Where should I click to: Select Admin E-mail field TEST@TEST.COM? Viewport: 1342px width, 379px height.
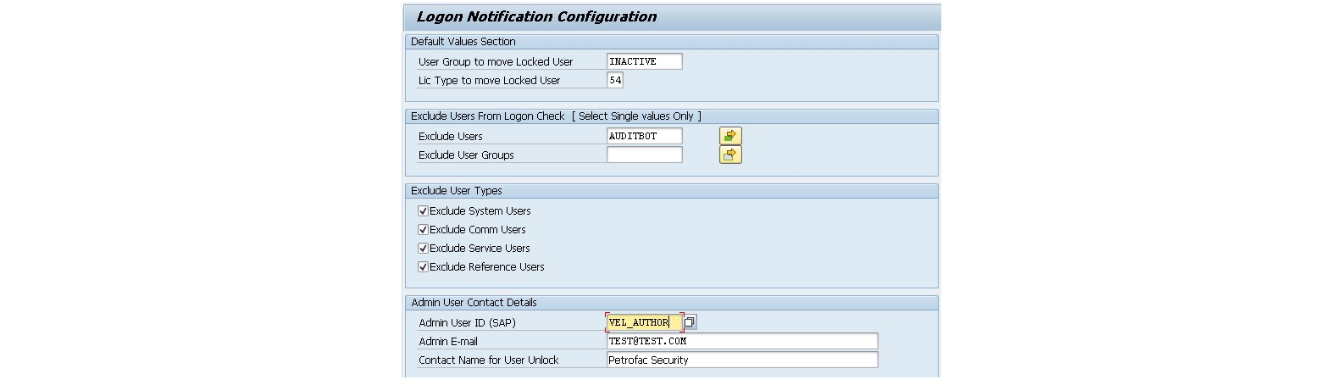(742, 341)
